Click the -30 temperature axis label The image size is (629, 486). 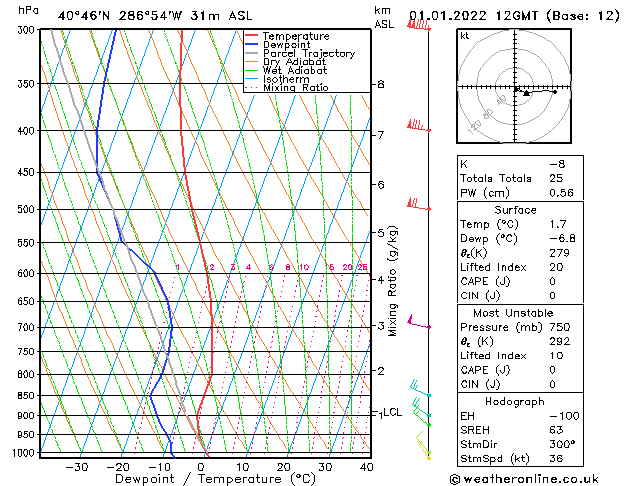tap(76, 467)
